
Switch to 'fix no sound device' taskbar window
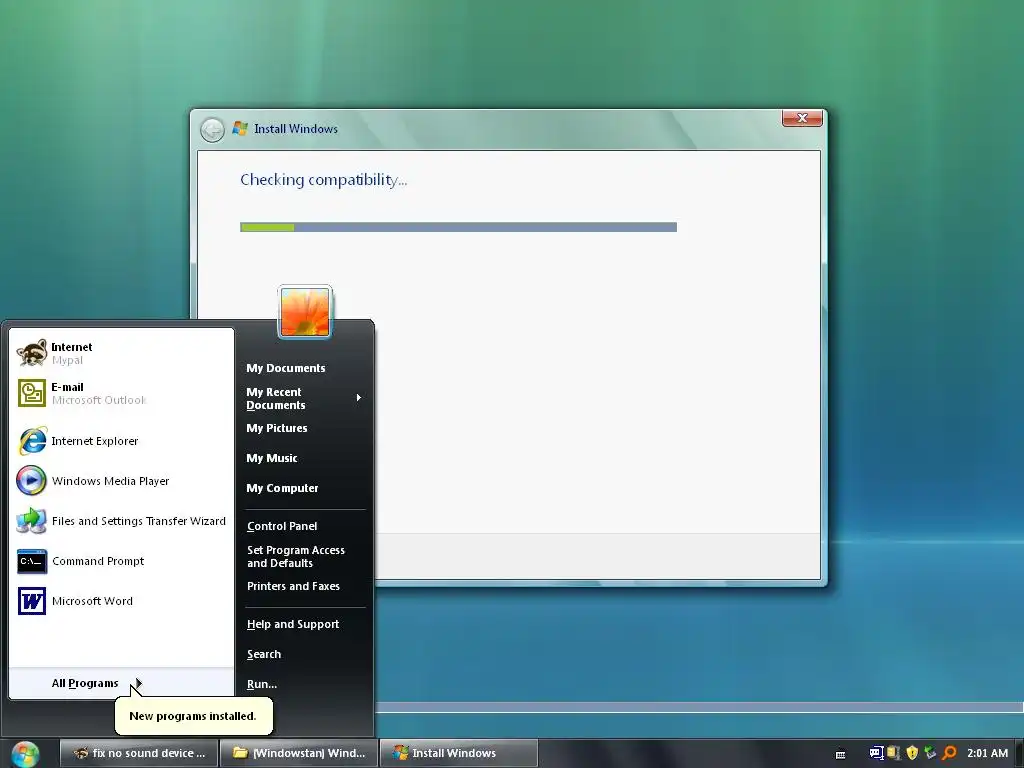tap(139, 754)
